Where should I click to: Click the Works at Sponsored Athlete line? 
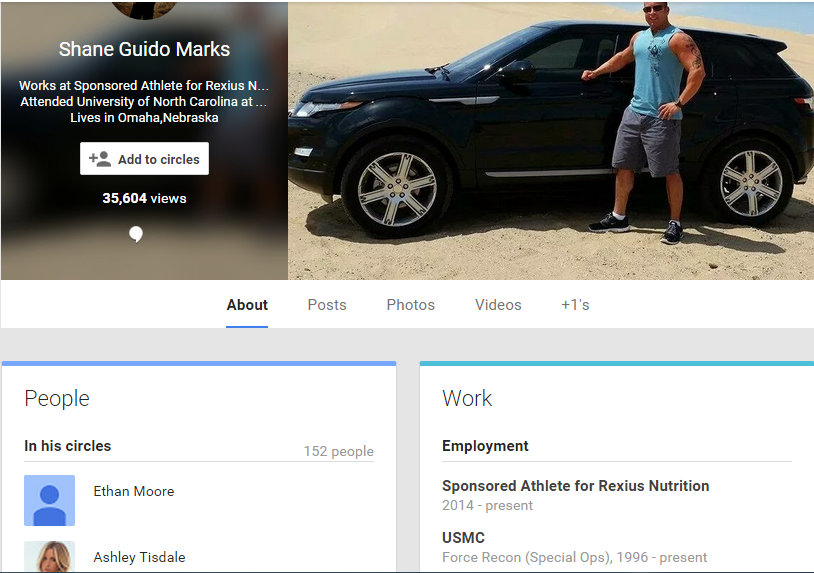144,86
